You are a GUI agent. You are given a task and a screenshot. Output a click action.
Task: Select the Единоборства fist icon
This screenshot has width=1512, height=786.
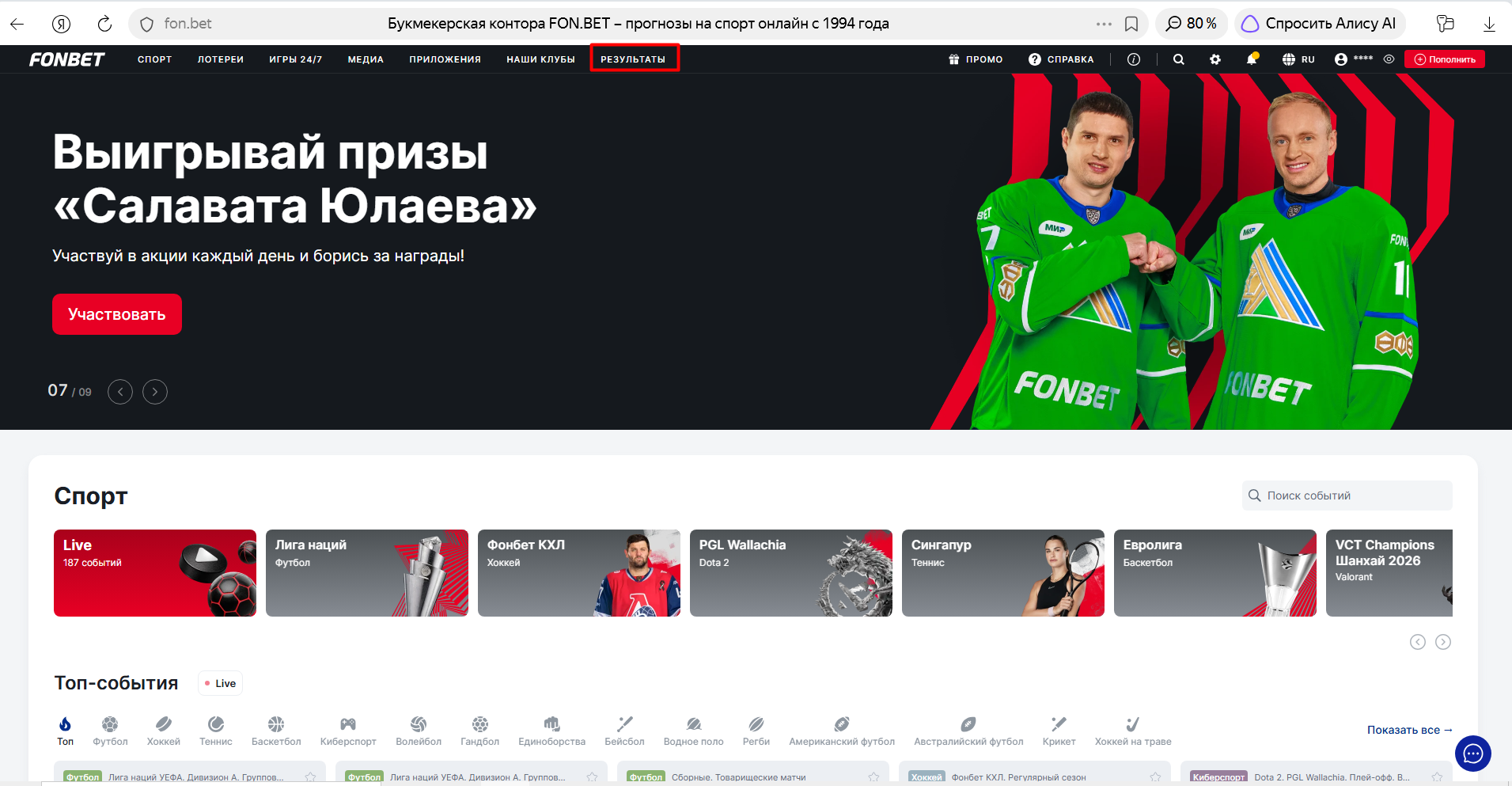[552, 731]
